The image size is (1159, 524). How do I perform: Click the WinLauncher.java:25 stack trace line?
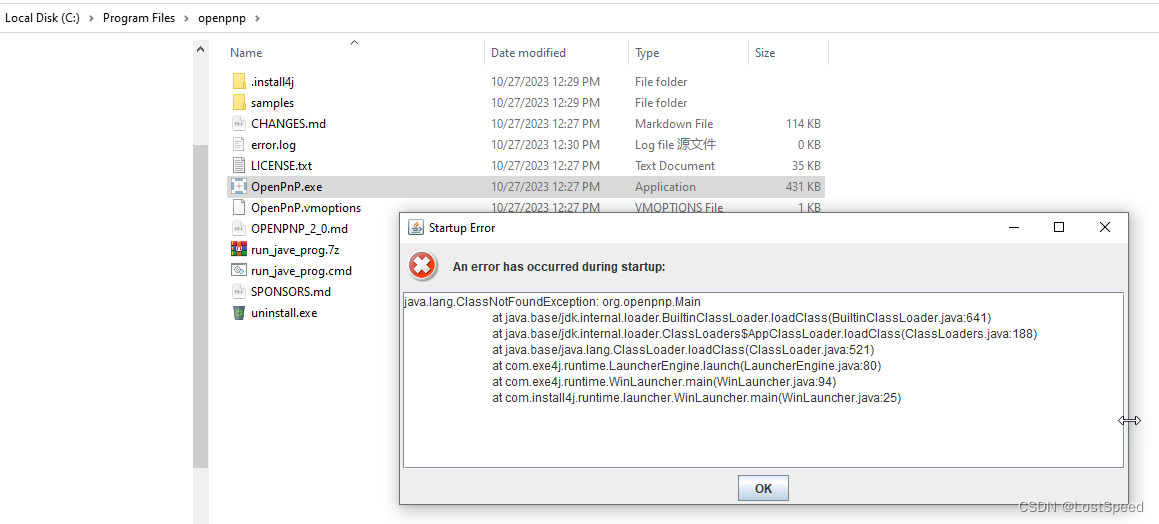coord(696,398)
